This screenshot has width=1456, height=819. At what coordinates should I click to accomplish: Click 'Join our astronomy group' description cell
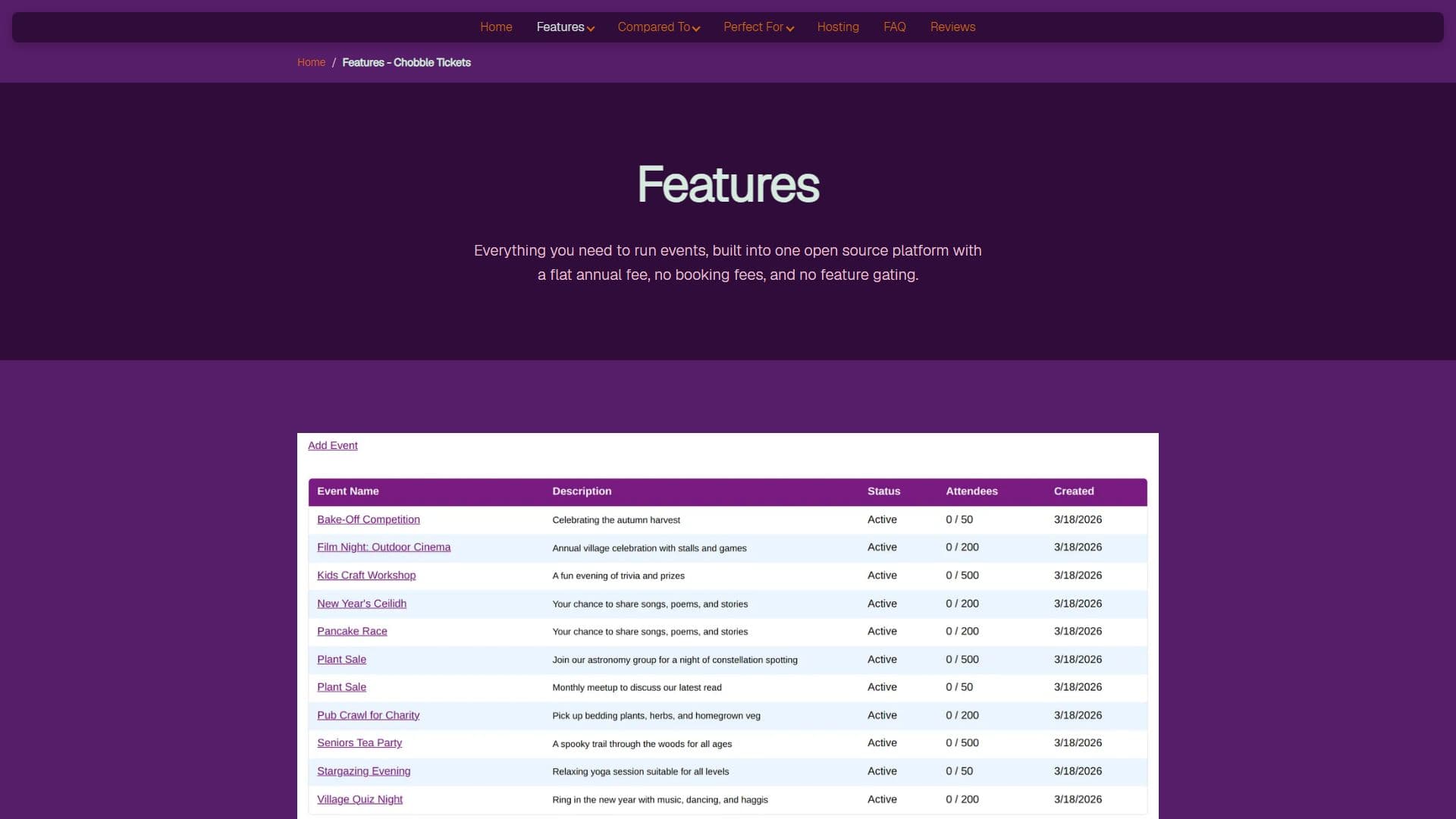pos(675,660)
